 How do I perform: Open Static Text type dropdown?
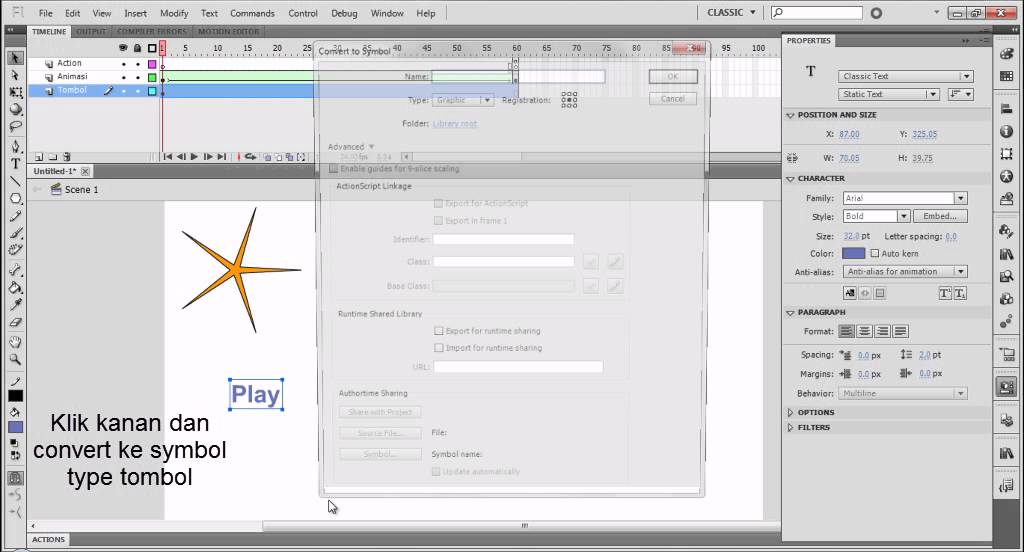pos(889,94)
